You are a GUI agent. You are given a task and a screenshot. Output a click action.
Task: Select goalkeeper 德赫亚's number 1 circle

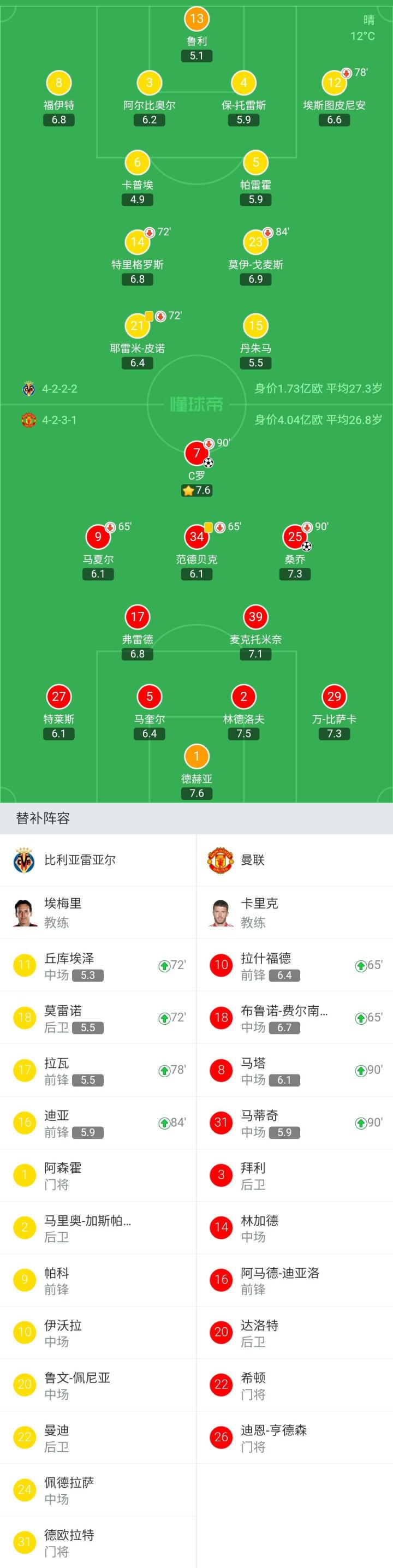(x=196, y=756)
